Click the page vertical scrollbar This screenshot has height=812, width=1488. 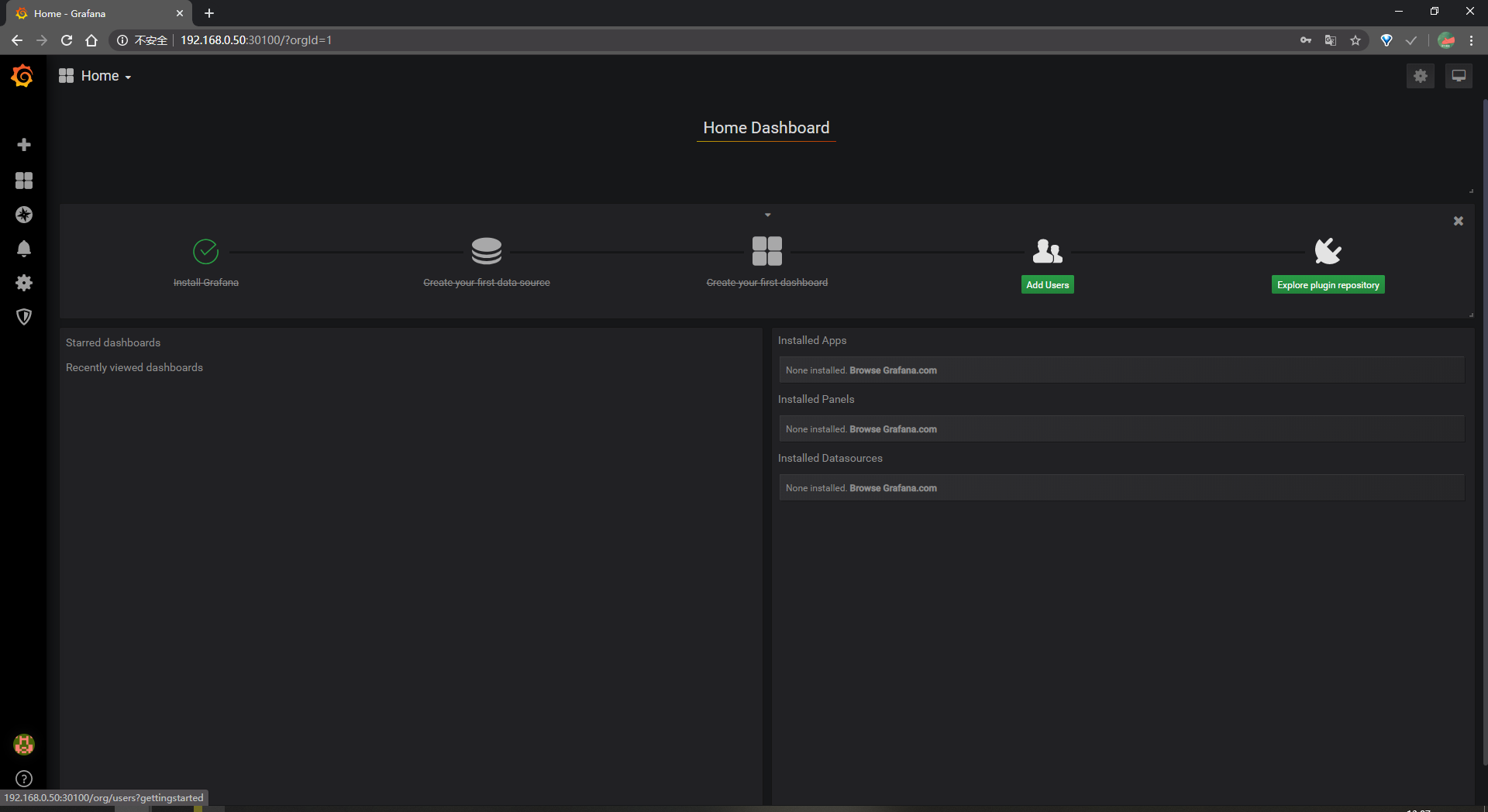pyautogui.click(x=1485, y=432)
